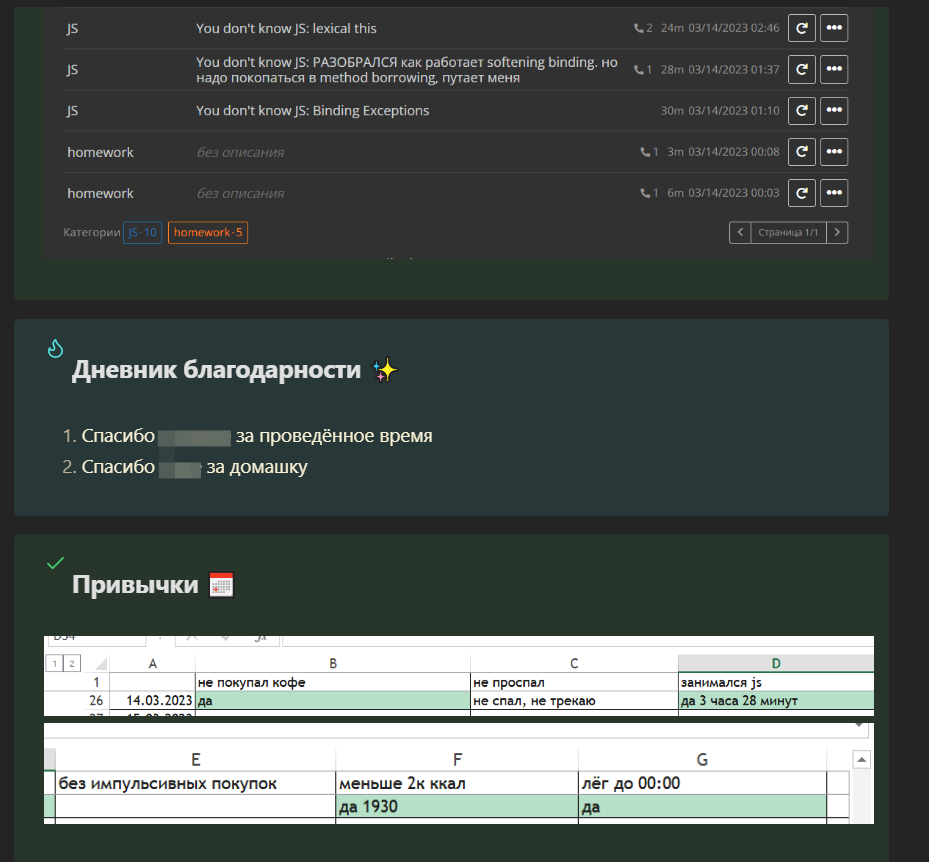Select column F header
This screenshot has width=929, height=862.
click(457, 760)
